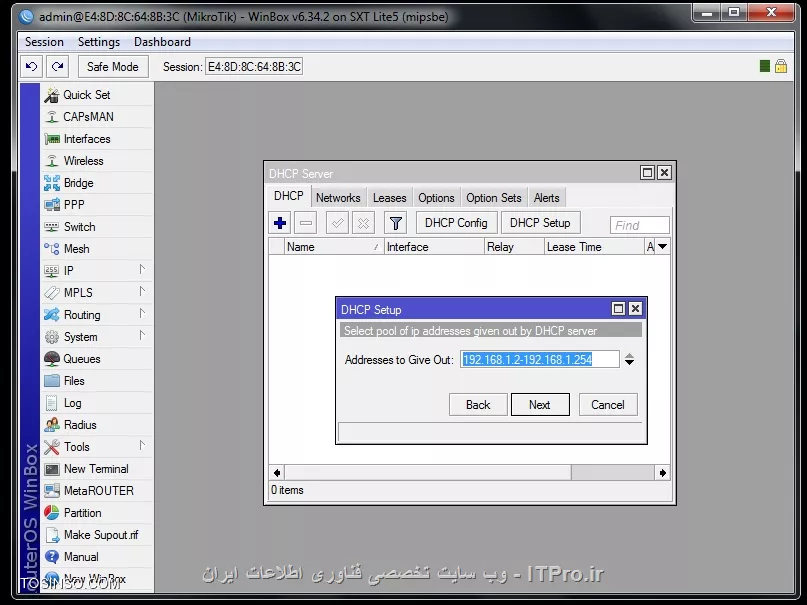Open the Session menu
This screenshot has height=605, width=807.
point(44,42)
